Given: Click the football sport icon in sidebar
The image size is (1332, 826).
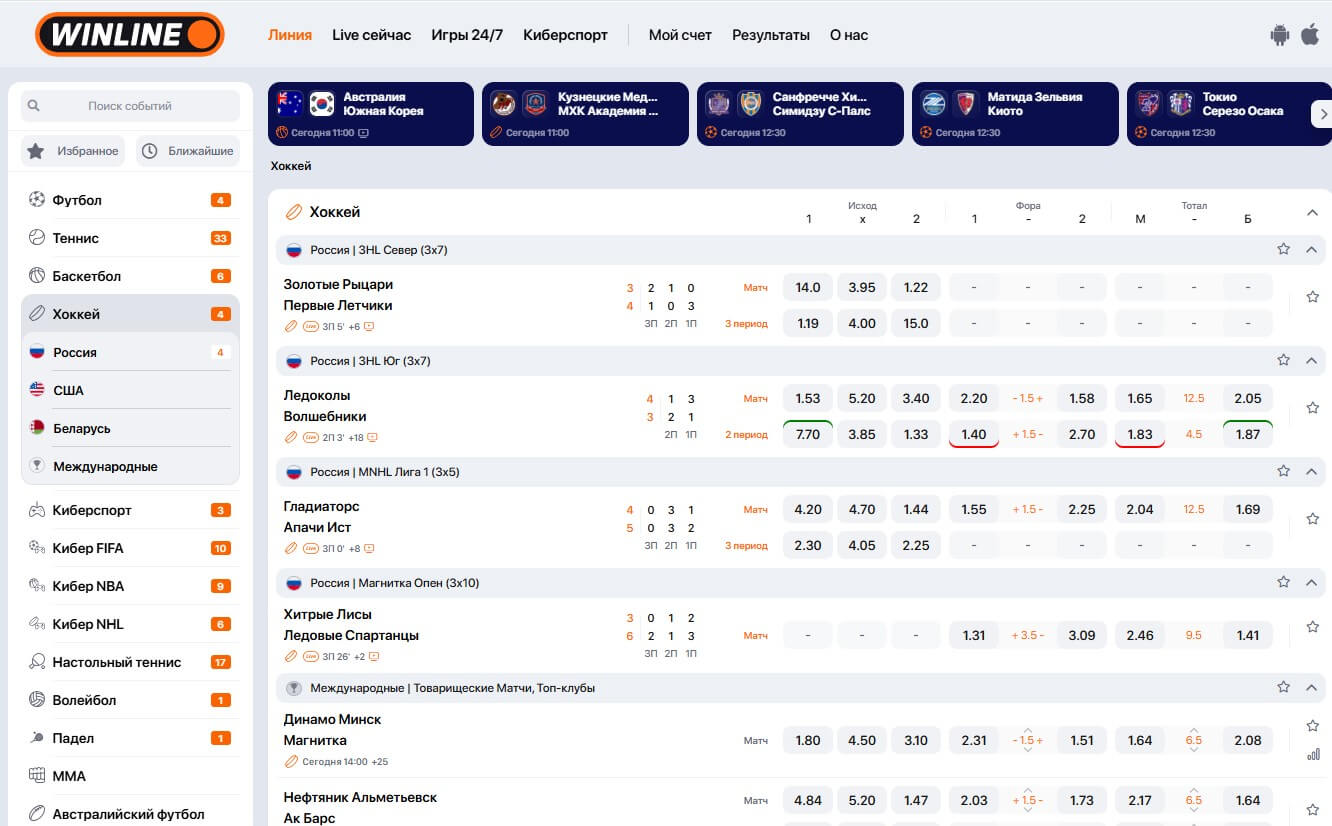Looking at the screenshot, I should pyautogui.click(x=37, y=200).
